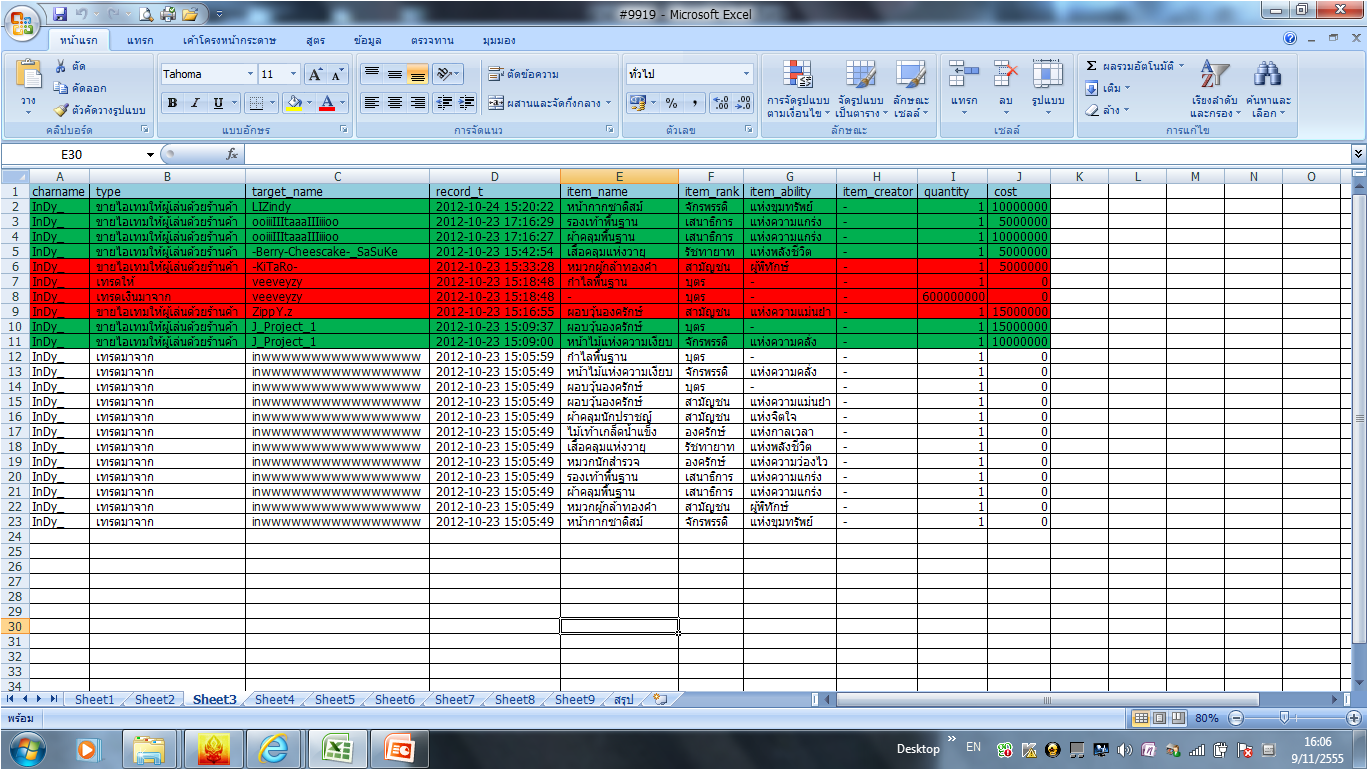Image resolution: width=1368 pixels, height=770 pixels.
Task: Toggle bold formatting
Action: pos(172,103)
